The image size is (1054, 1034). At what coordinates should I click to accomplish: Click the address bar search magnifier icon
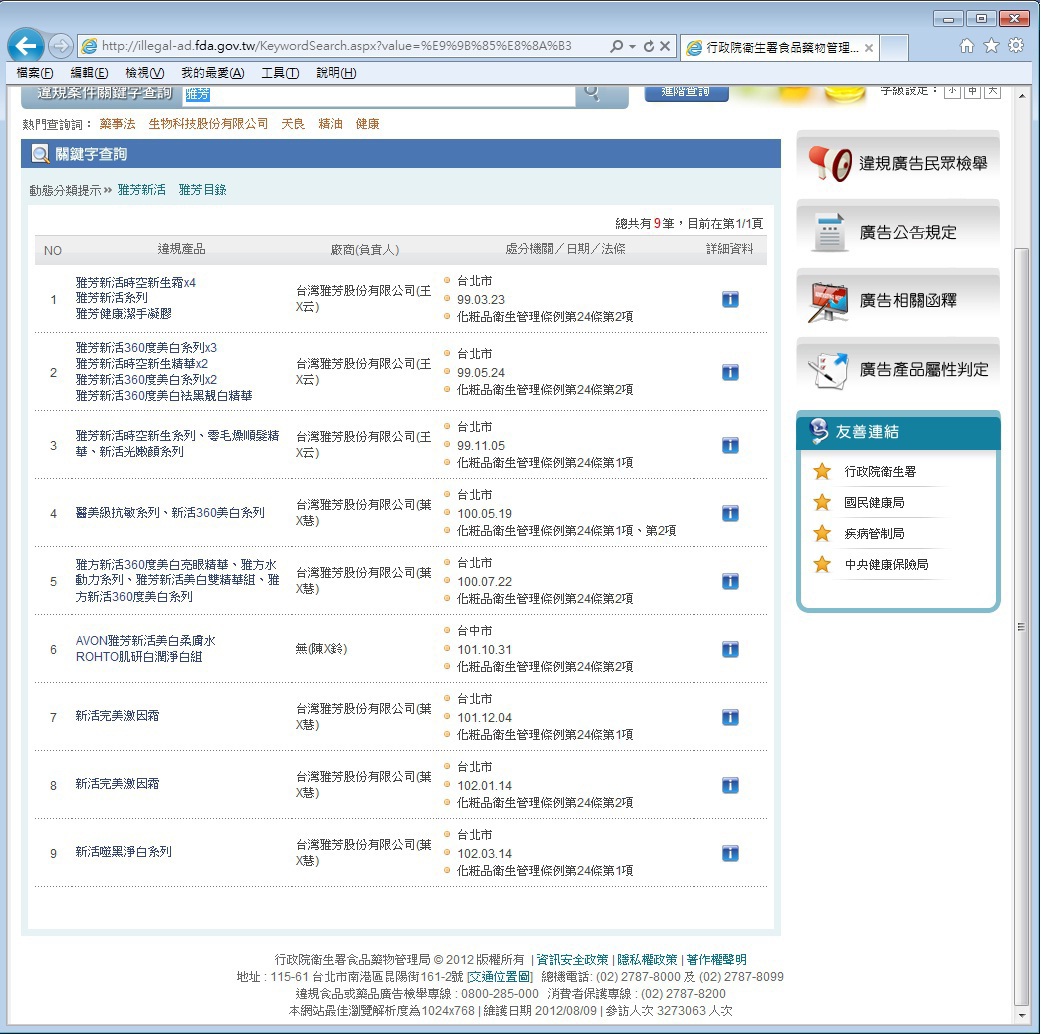[616, 46]
